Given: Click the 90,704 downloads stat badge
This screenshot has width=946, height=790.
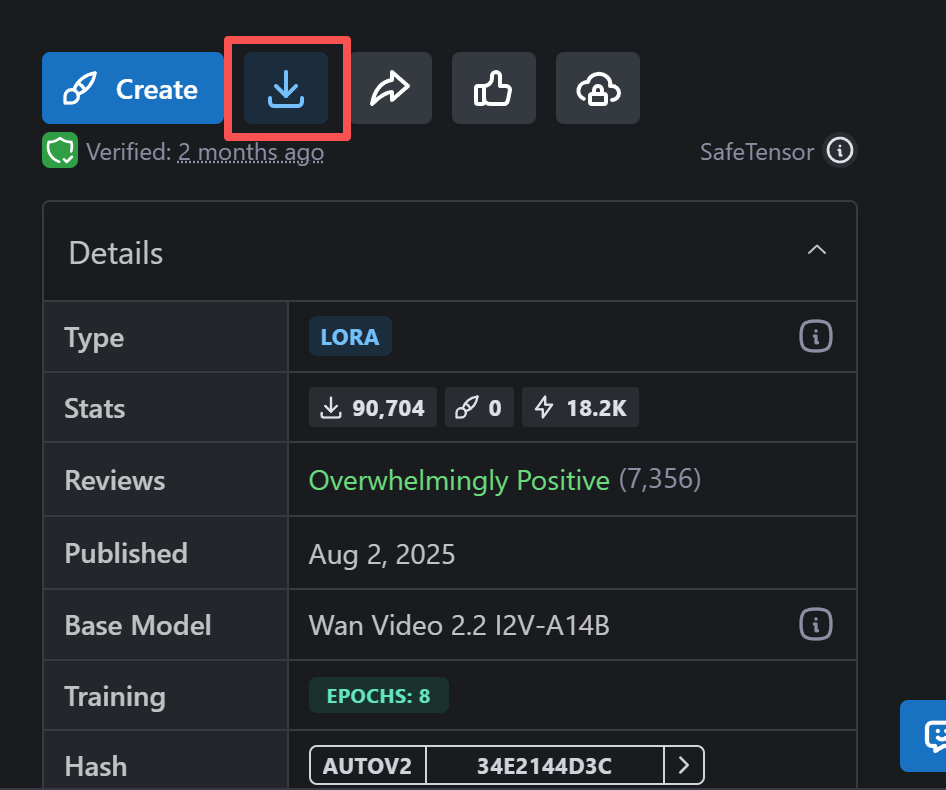Looking at the screenshot, I should [373, 408].
